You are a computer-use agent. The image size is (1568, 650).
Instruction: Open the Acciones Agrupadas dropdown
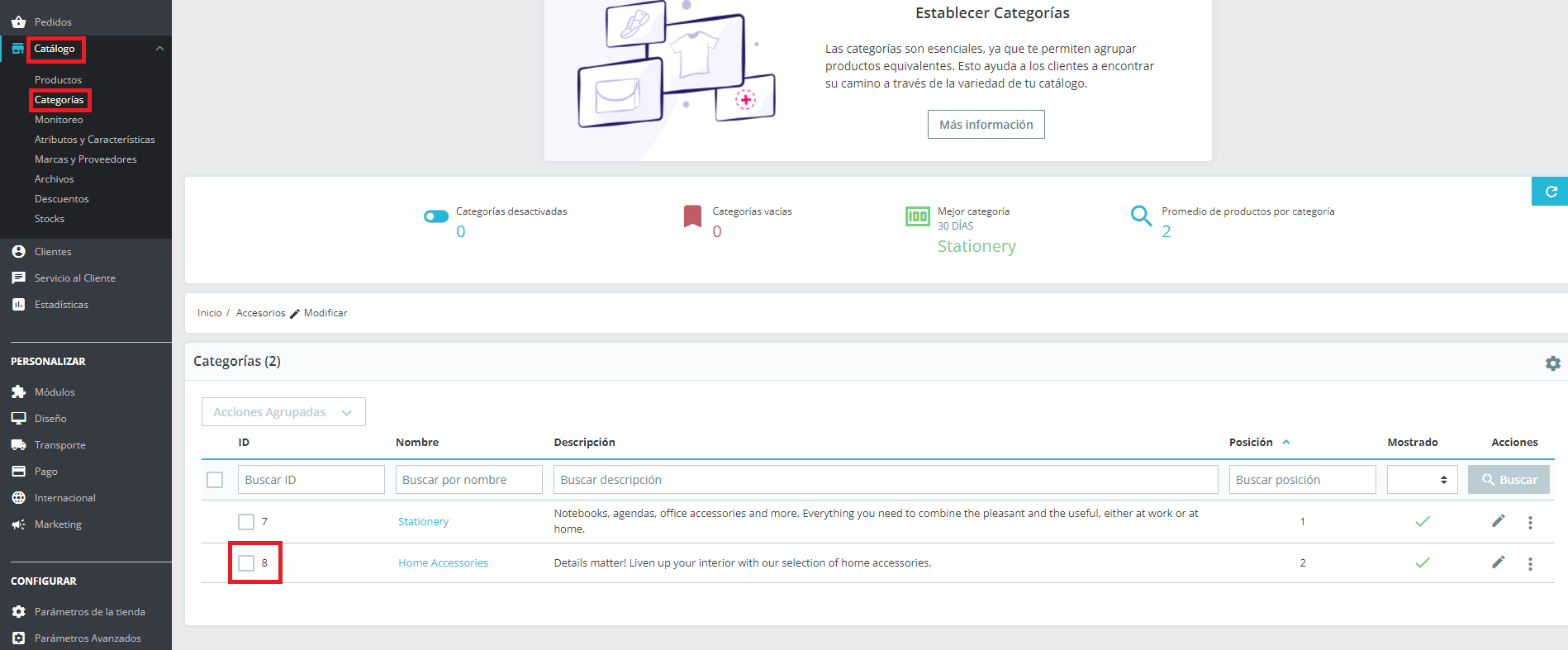pyautogui.click(x=283, y=412)
